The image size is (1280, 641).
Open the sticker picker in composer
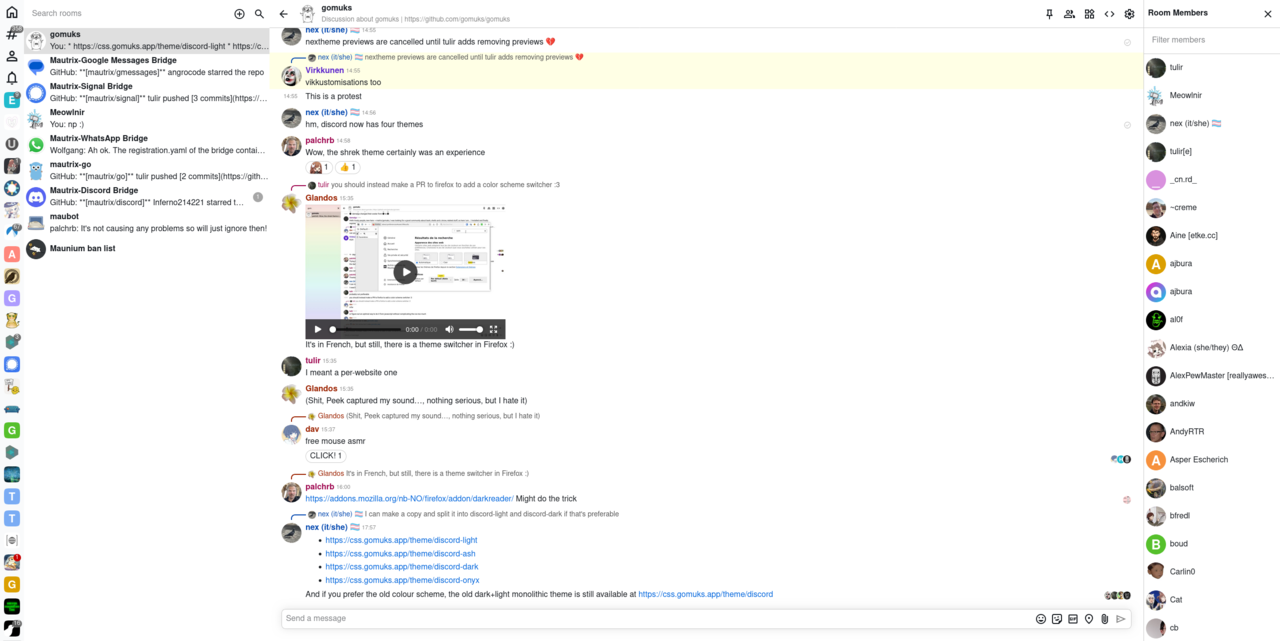pos(1057,619)
